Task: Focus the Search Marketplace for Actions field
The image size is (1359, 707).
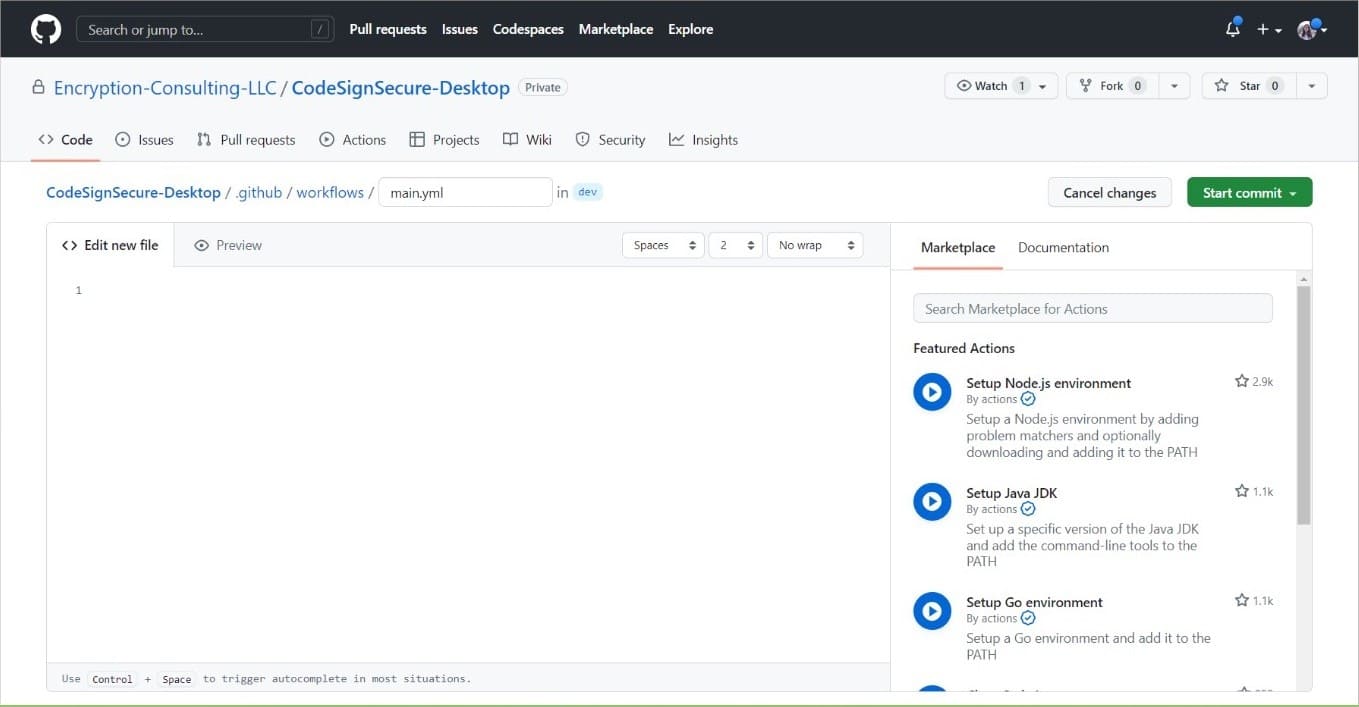Action: (1092, 308)
